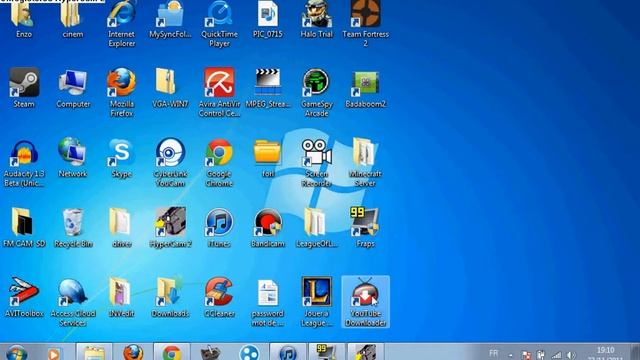This screenshot has width=640, height=360.
Task: Open the PIC_0715 file
Action: [x=268, y=19]
